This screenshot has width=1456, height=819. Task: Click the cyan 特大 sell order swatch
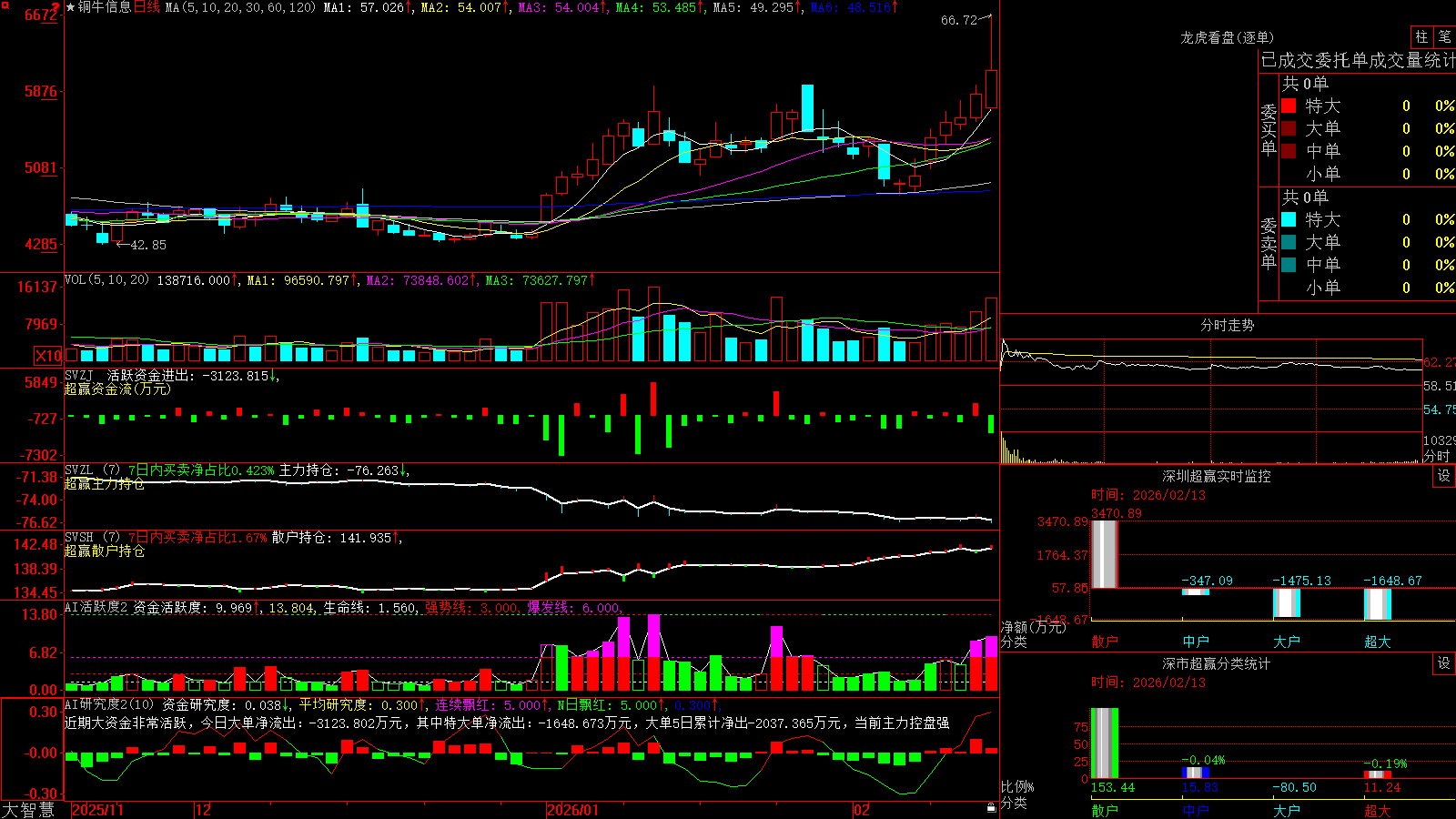1289,219
